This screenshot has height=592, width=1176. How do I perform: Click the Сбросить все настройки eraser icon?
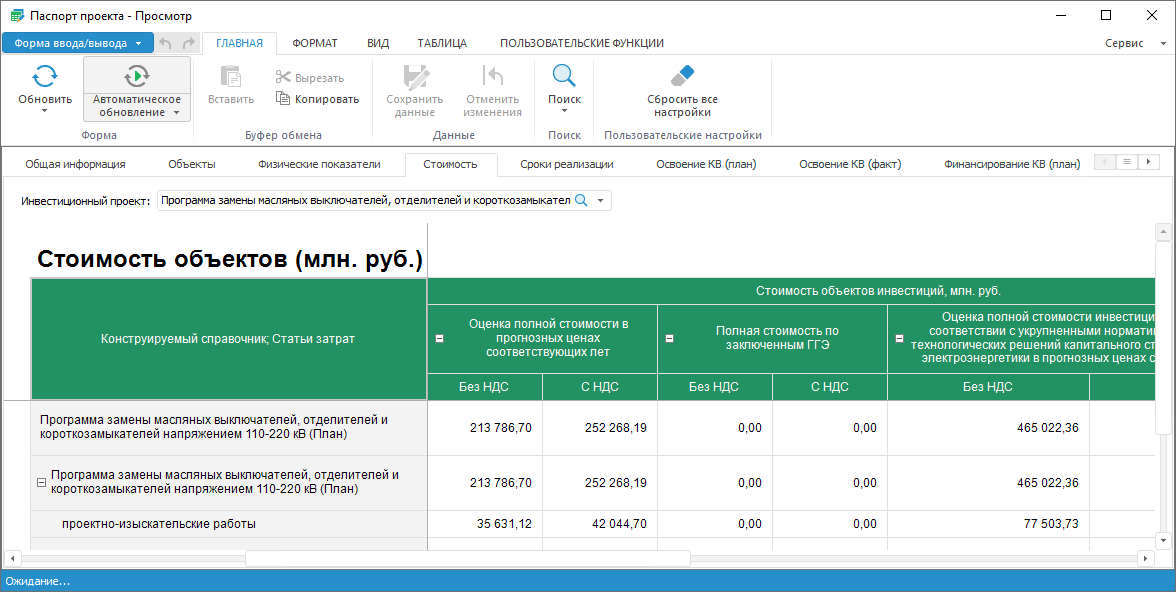(x=682, y=77)
